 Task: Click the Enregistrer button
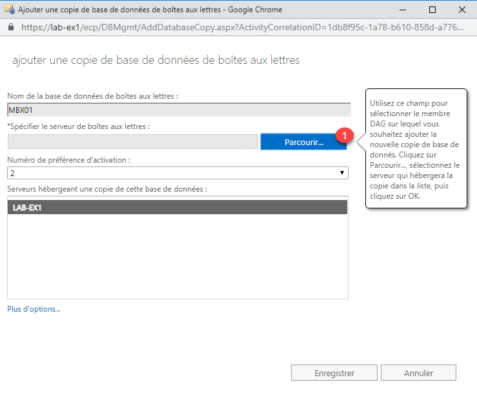tap(334, 373)
